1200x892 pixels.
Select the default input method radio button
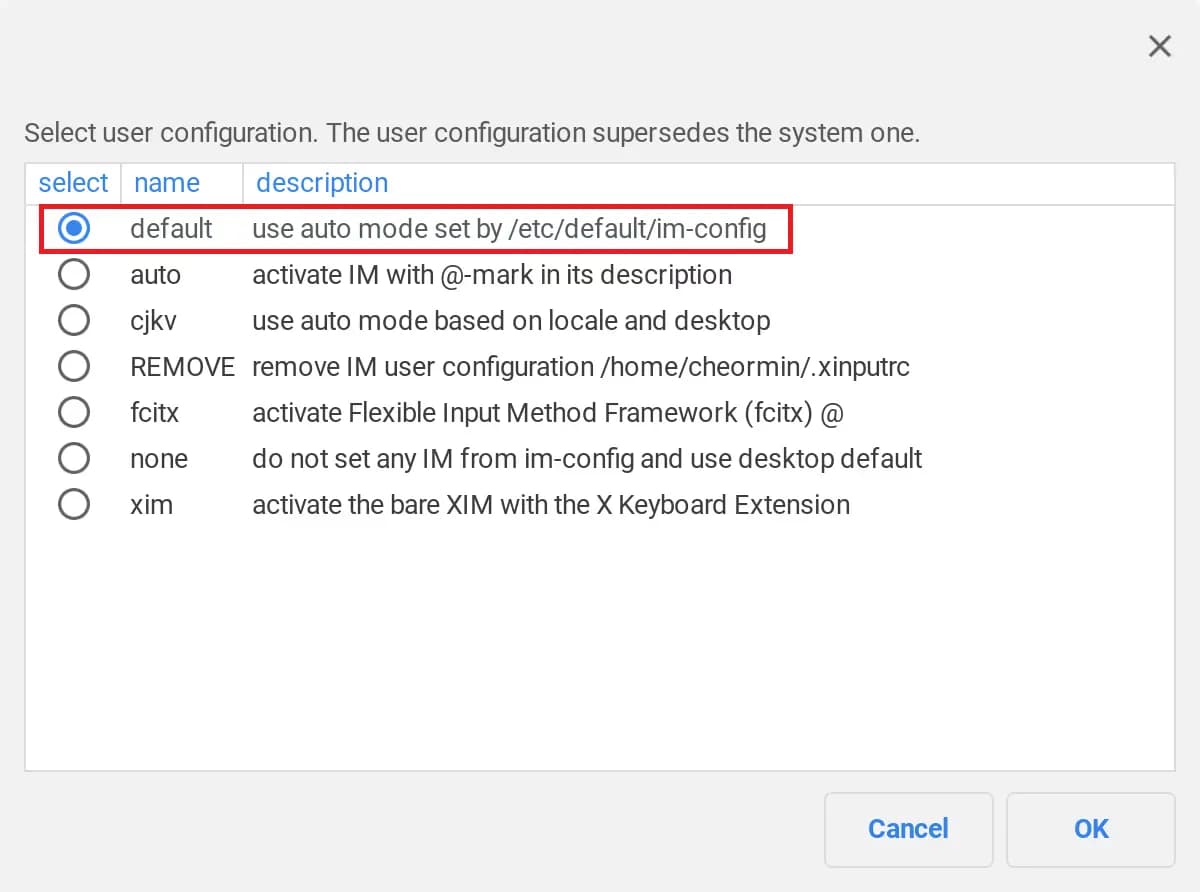(74, 228)
